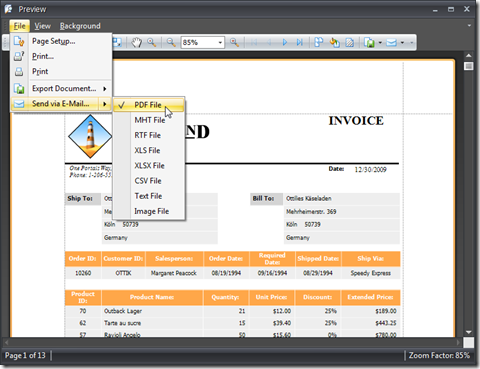Click the Watermark toolbar icon
Screen dimensions: 480x369
tap(349, 42)
